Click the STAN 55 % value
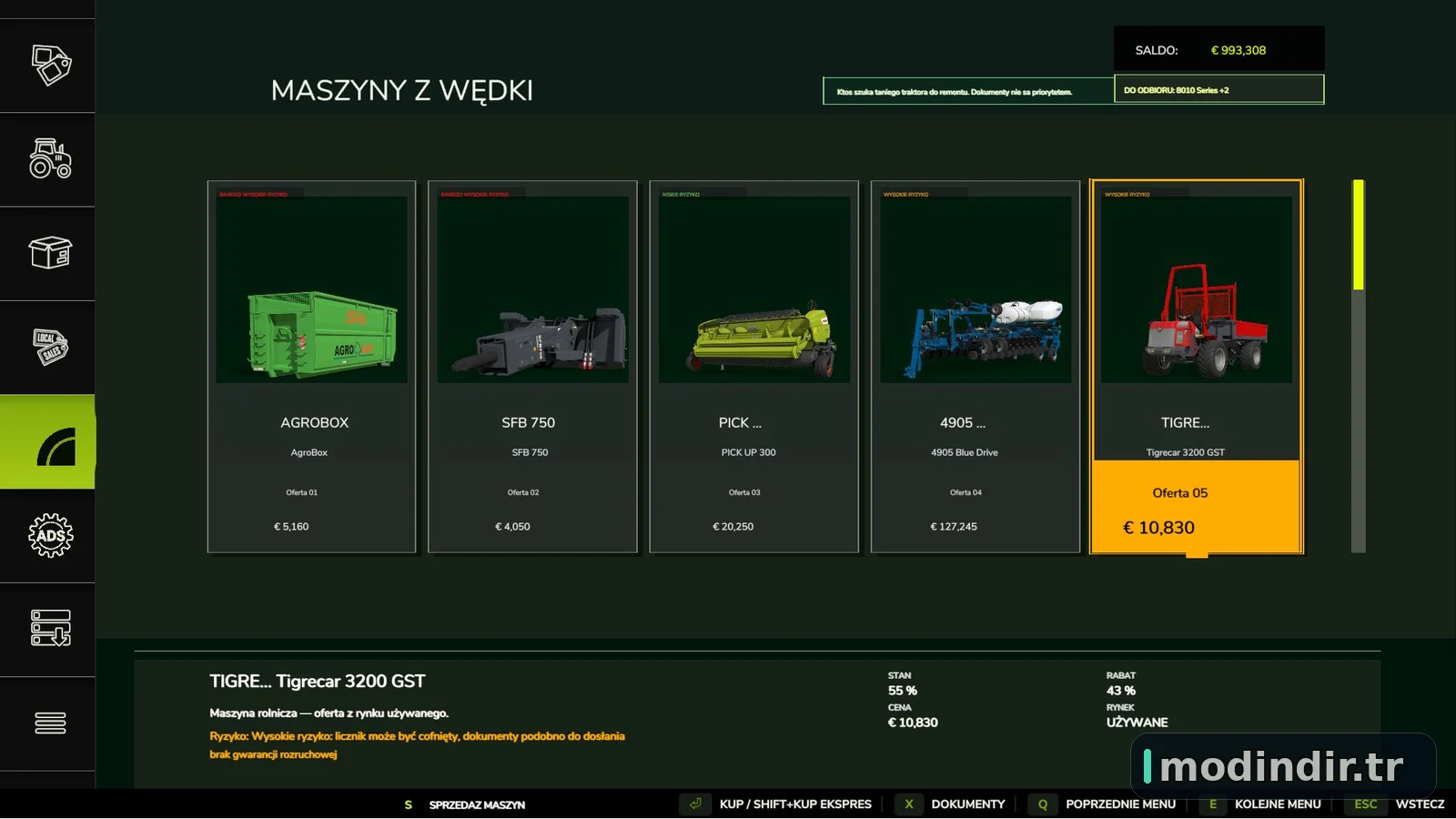Screen dimensions: 1456x819 coord(903,691)
